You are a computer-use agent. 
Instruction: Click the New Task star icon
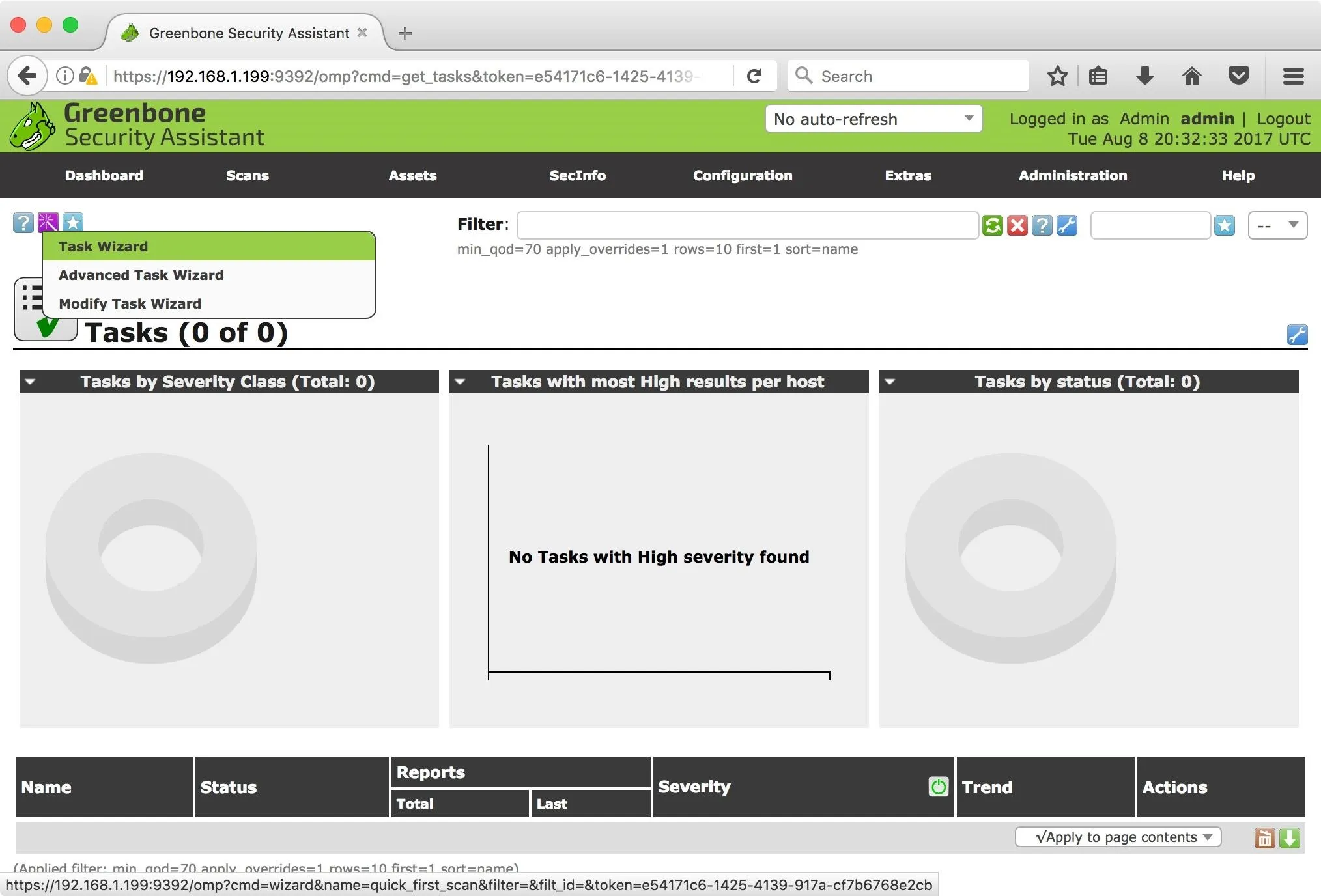(72, 221)
